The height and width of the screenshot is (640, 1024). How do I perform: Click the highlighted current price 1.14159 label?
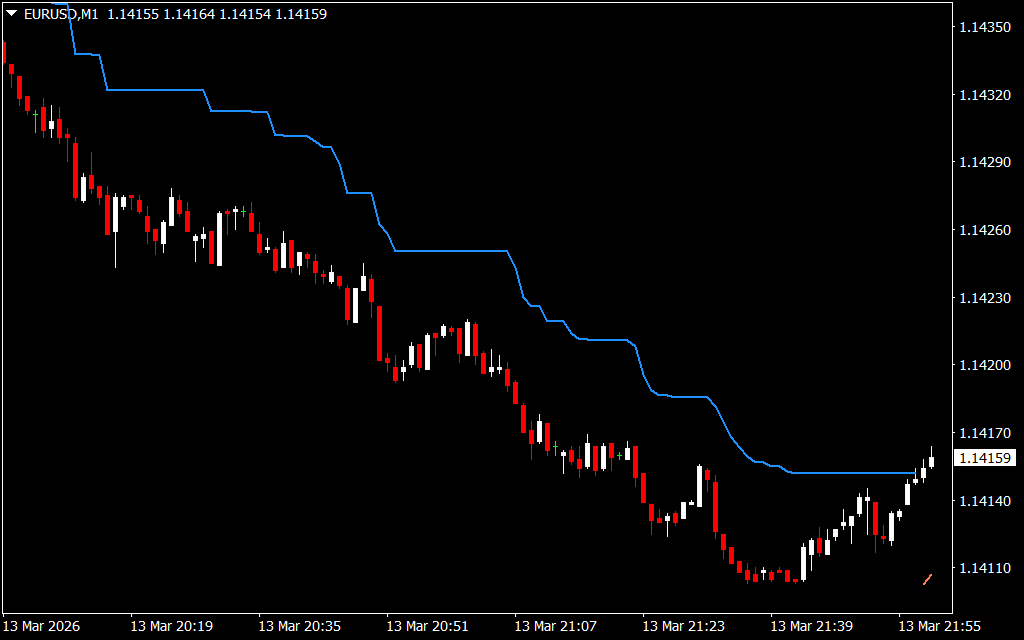(x=986, y=458)
